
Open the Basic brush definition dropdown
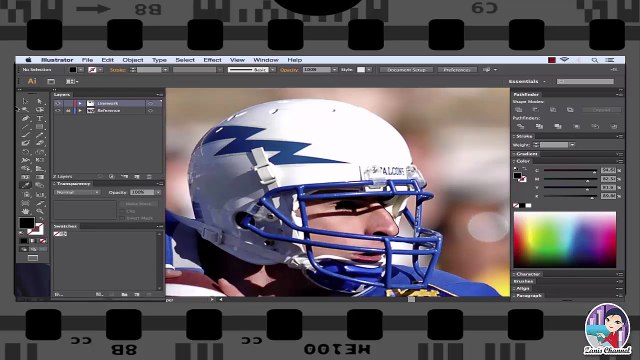[x=273, y=70]
